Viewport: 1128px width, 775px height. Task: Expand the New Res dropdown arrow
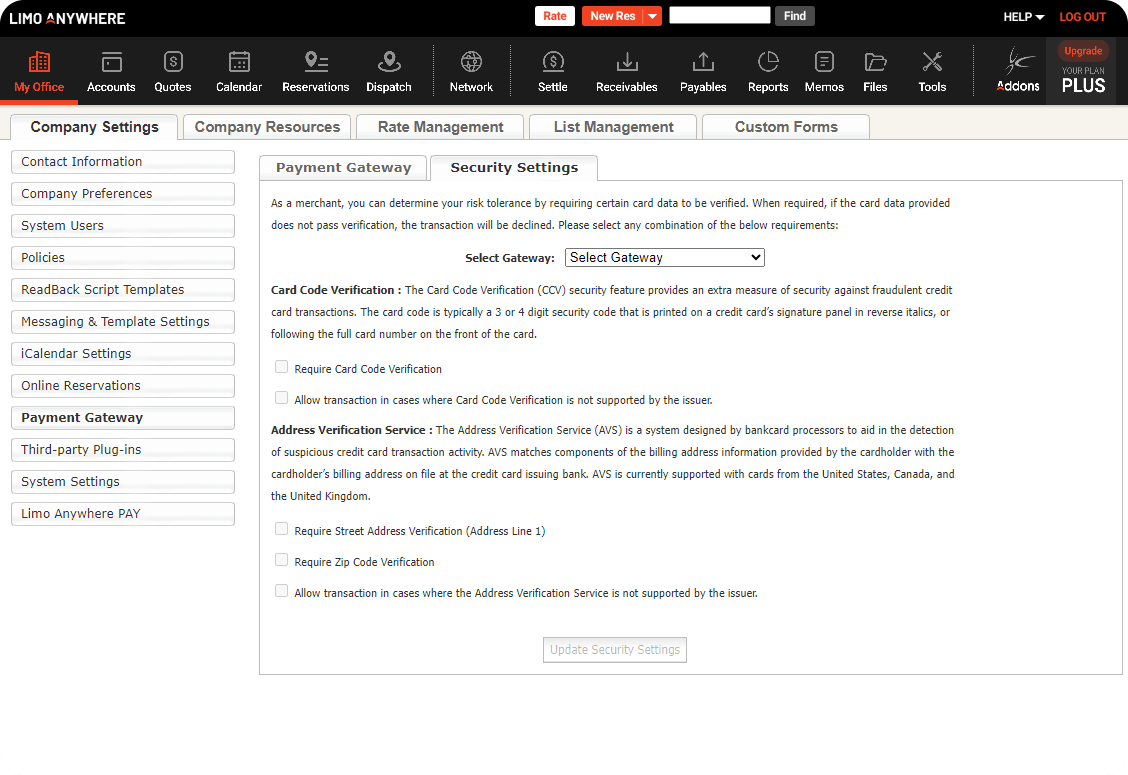(652, 16)
